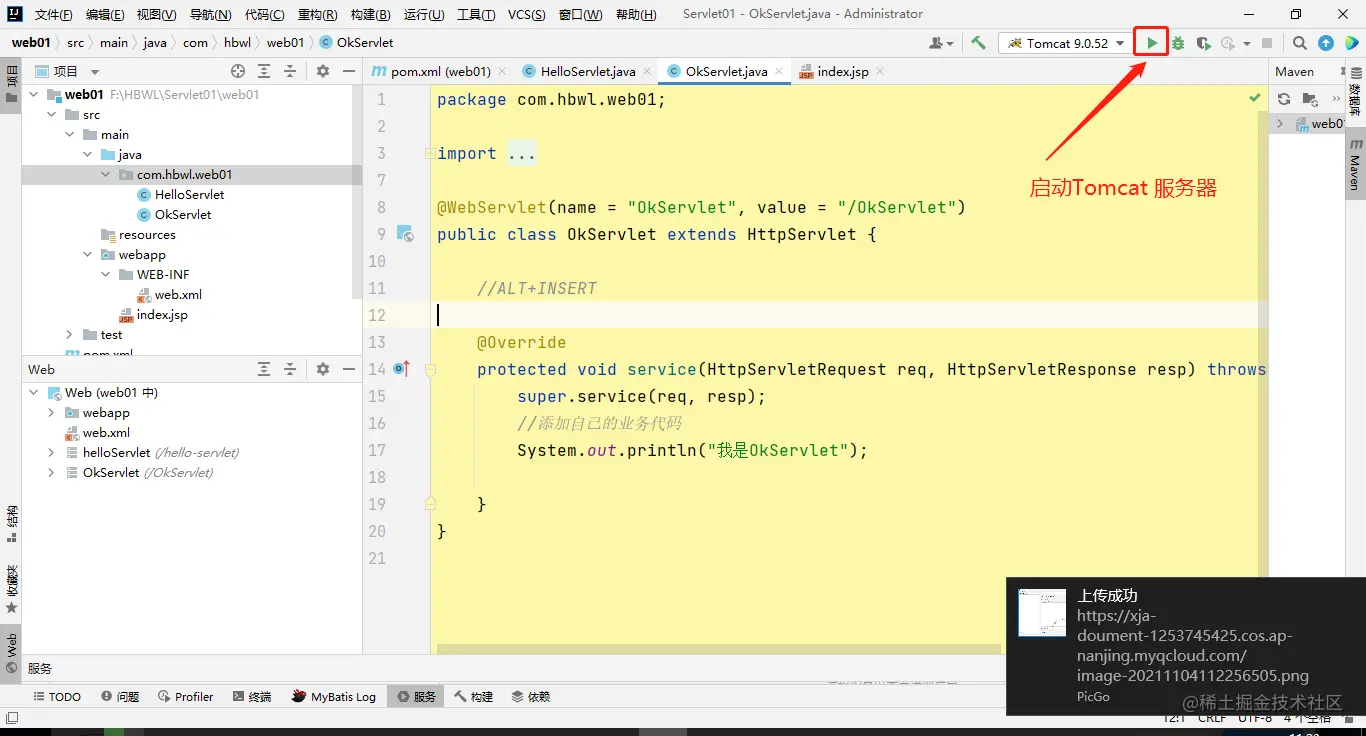Start debugging with the green bug icon
The width and height of the screenshot is (1366, 736).
coord(1178,43)
